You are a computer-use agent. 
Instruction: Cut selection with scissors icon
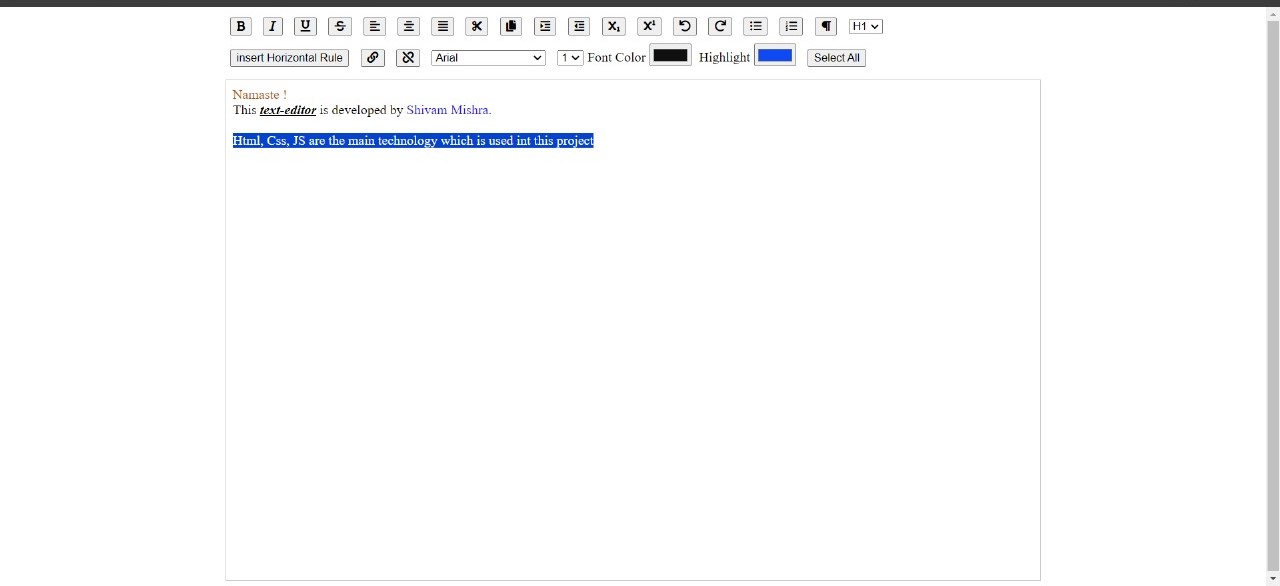[477, 26]
